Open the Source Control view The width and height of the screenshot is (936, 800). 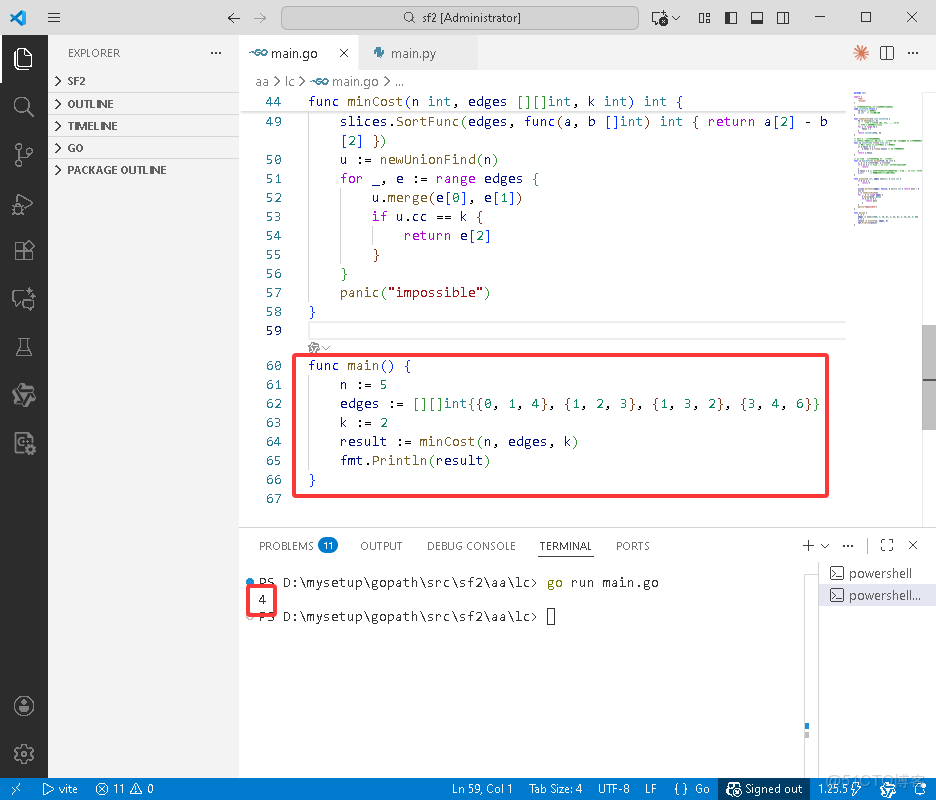pos(23,155)
